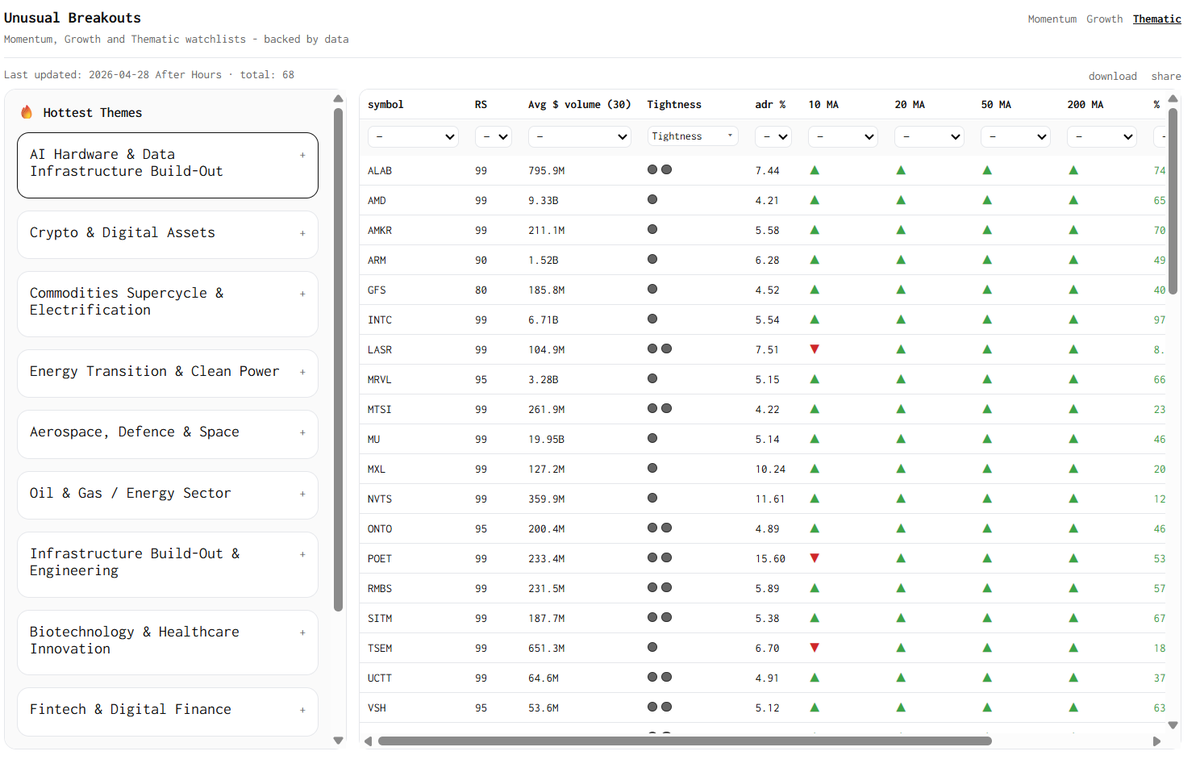
Task: Open the RS filter dropdown
Action: (493, 136)
